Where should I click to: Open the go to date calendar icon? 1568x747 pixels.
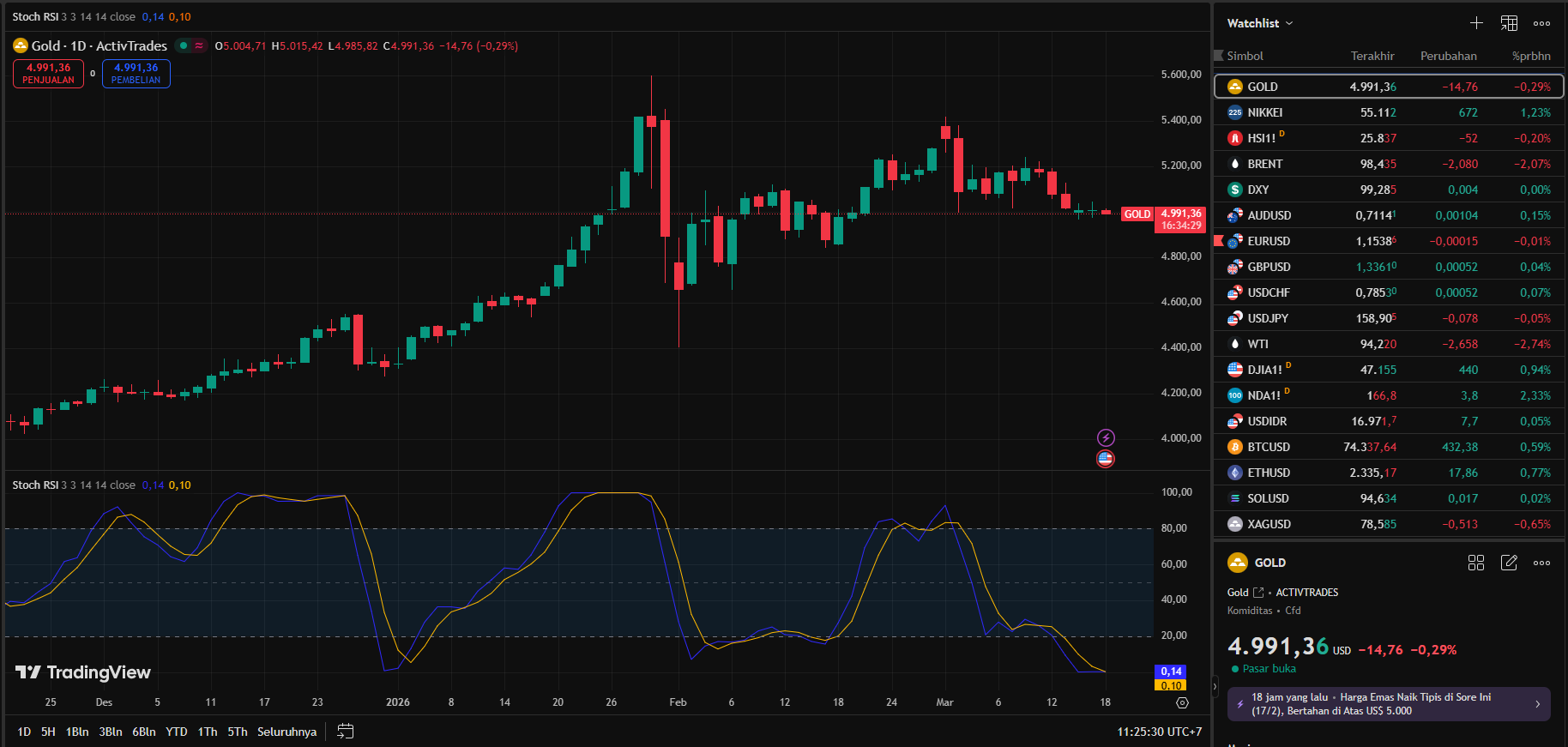[x=345, y=732]
